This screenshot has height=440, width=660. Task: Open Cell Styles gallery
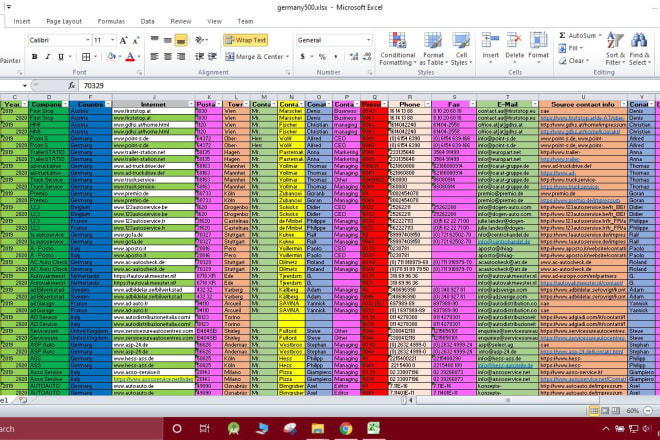click(461, 49)
